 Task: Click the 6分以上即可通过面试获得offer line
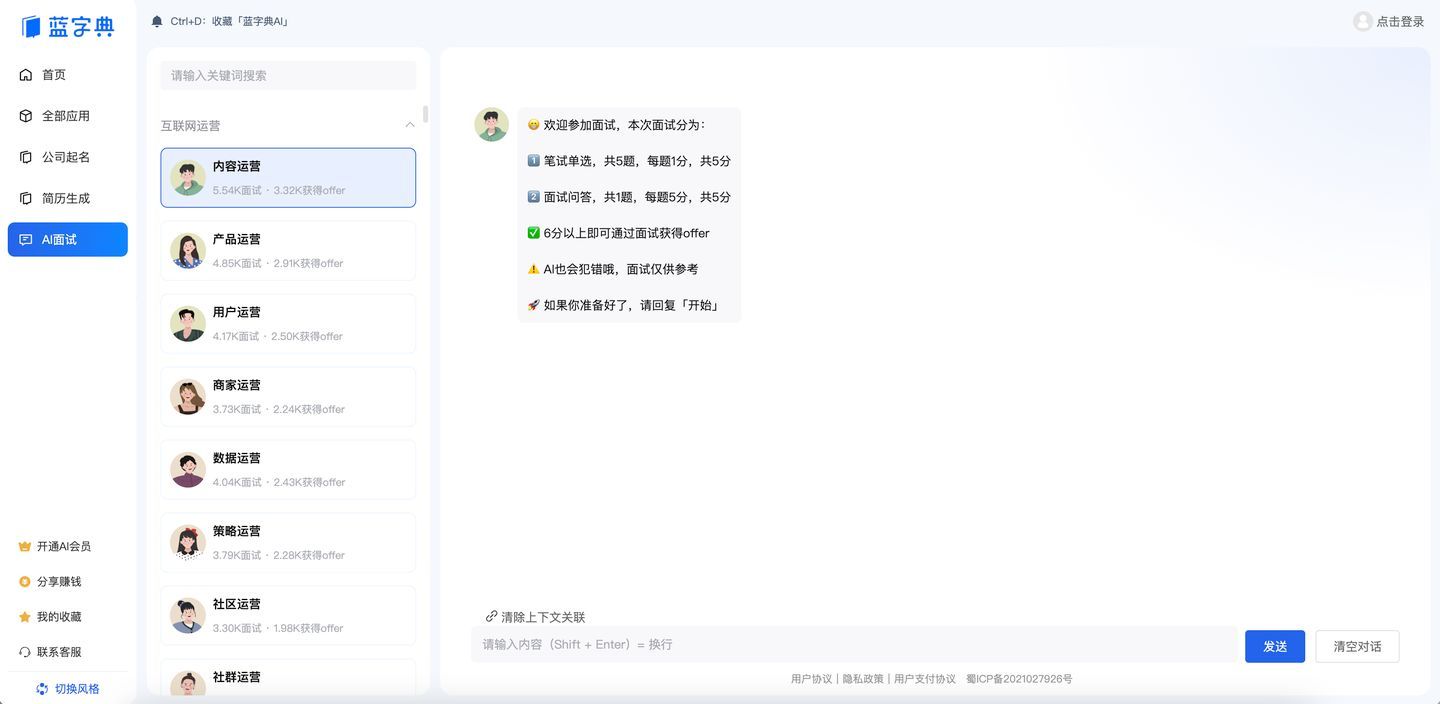[x=618, y=233]
